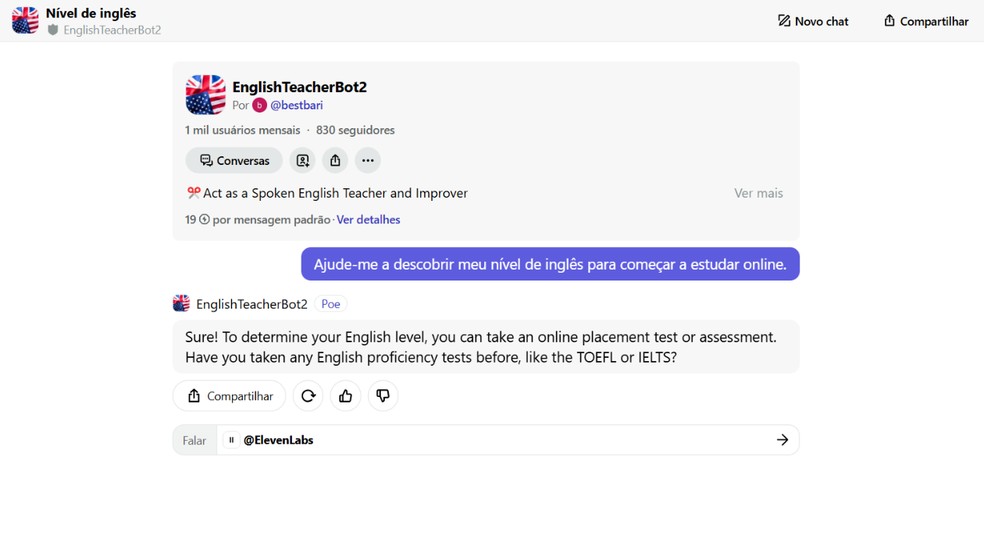Click the flag avatar in the top-left header

pyautogui.click(x=25, y=20)
